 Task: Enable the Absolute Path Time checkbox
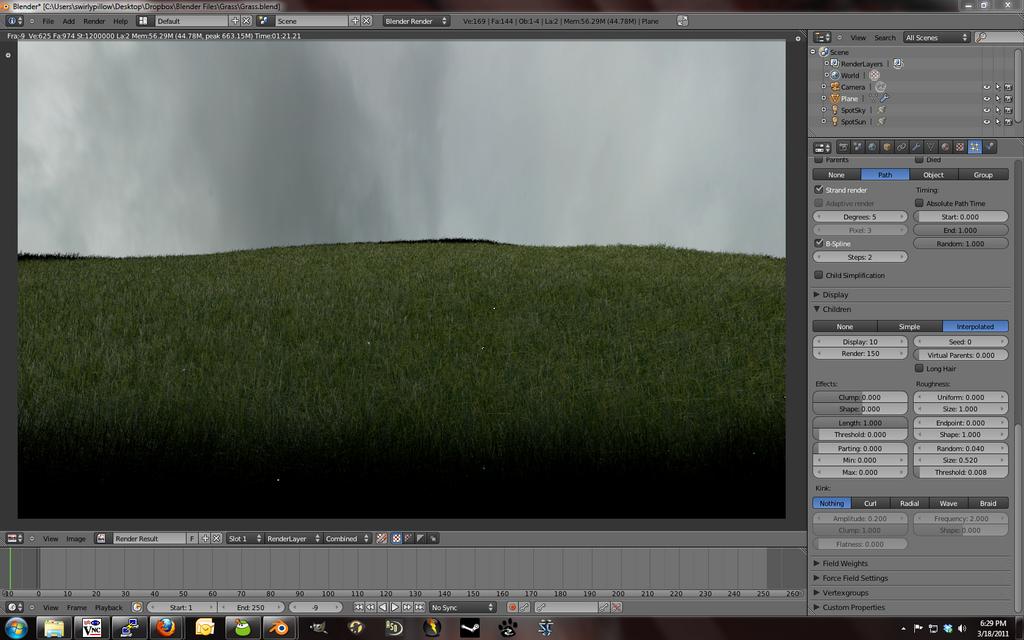(x=919, y=203)
